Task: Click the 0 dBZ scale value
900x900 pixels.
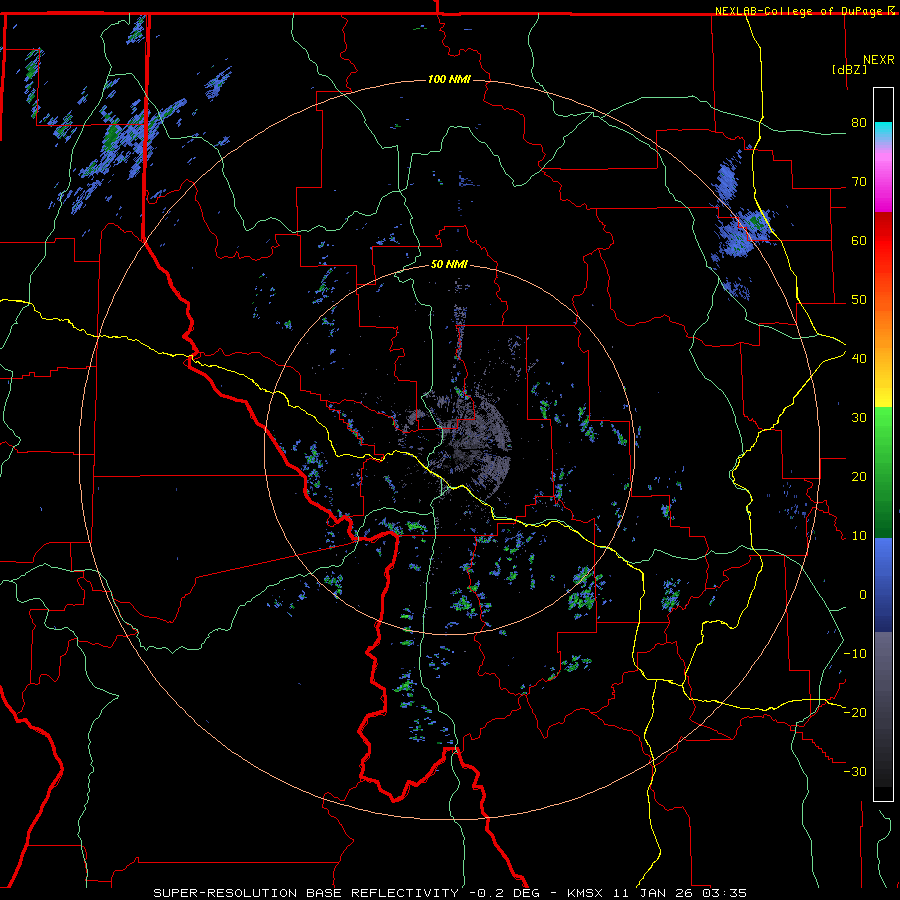Action: (x=863, y=595)
